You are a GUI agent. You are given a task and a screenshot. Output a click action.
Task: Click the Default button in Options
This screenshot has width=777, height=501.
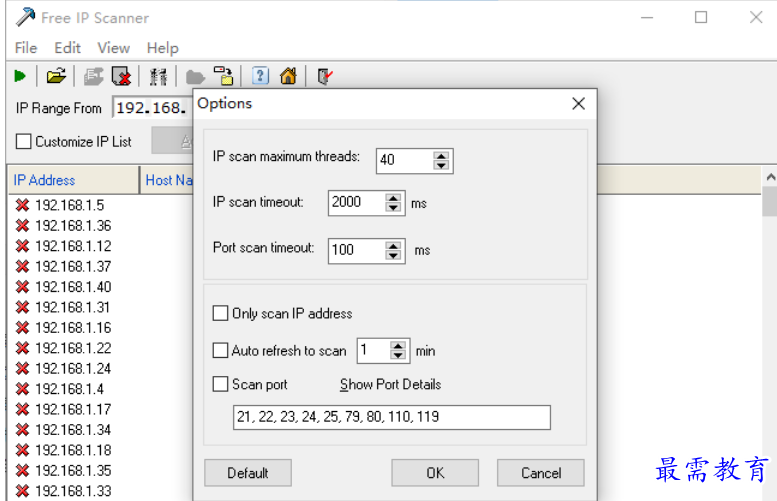tap(248, 473)
